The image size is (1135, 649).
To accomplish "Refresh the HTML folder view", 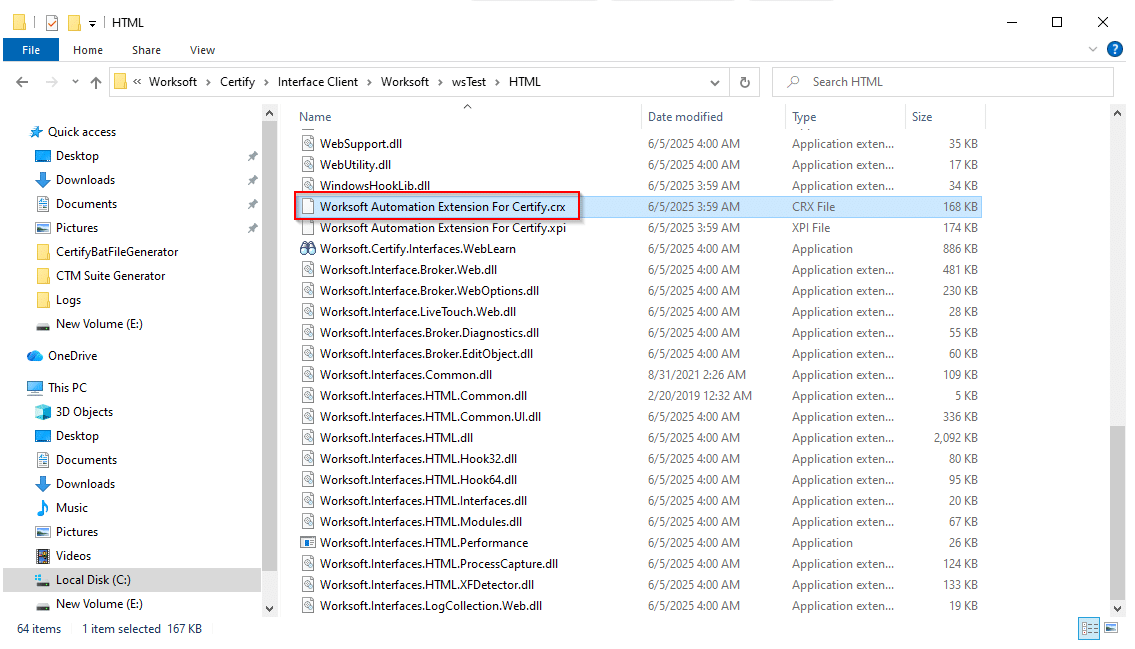I will (744, 82).
